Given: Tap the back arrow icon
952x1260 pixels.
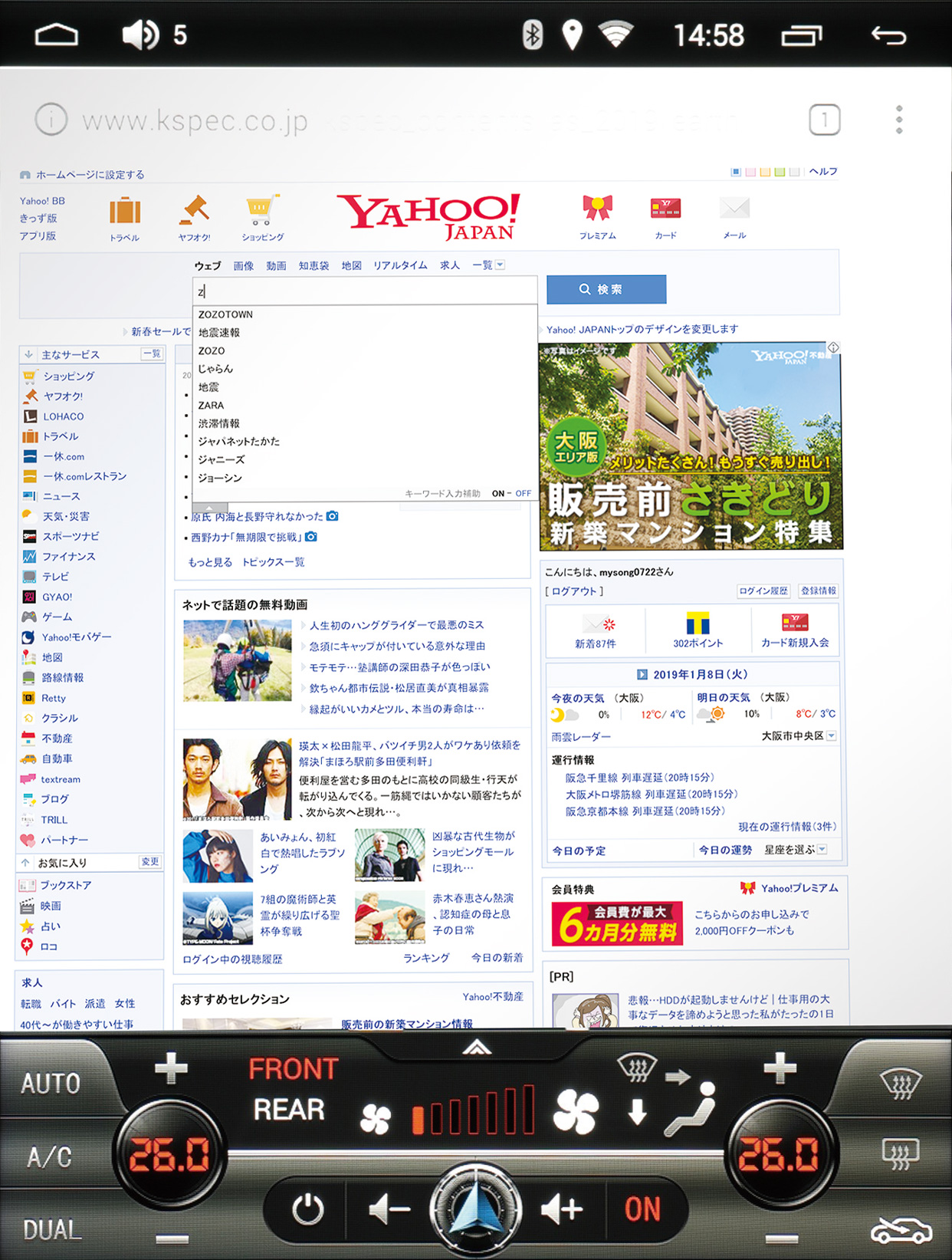Looking at the screenshot, I should tap(889, 35).
